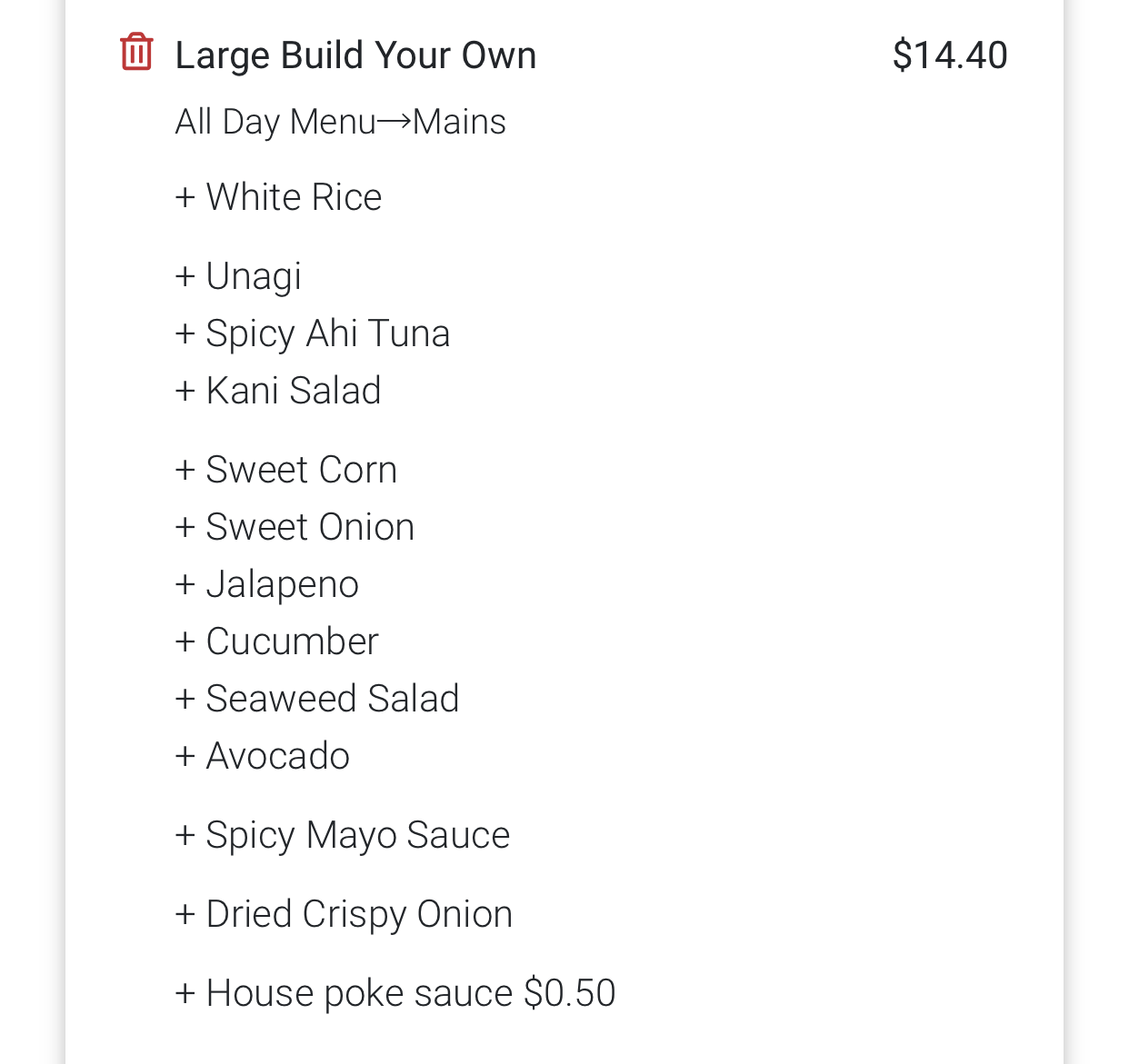Select the Spicy Ahi Tuna modifier
Viewport: 1129px width, 1064px height.
(313, 333)
